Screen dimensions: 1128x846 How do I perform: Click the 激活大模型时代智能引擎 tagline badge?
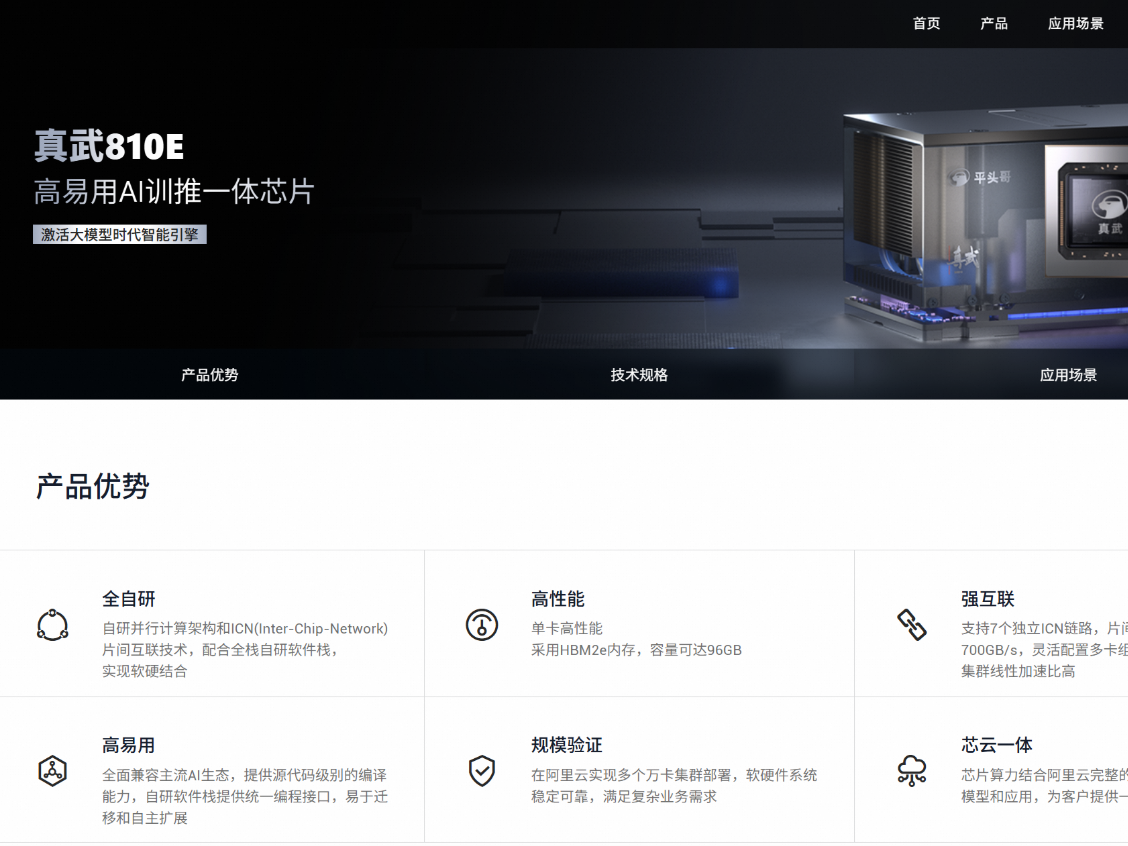(120, 235)
